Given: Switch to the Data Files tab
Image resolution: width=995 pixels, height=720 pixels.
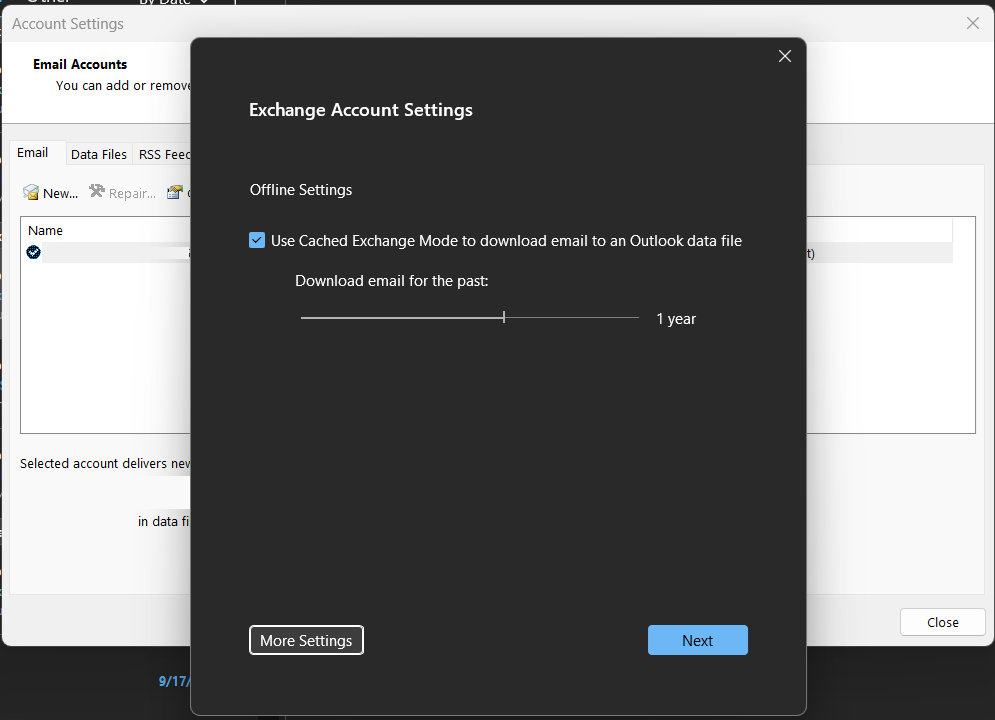Looking at the screenshot, I should tap(99, 154).
